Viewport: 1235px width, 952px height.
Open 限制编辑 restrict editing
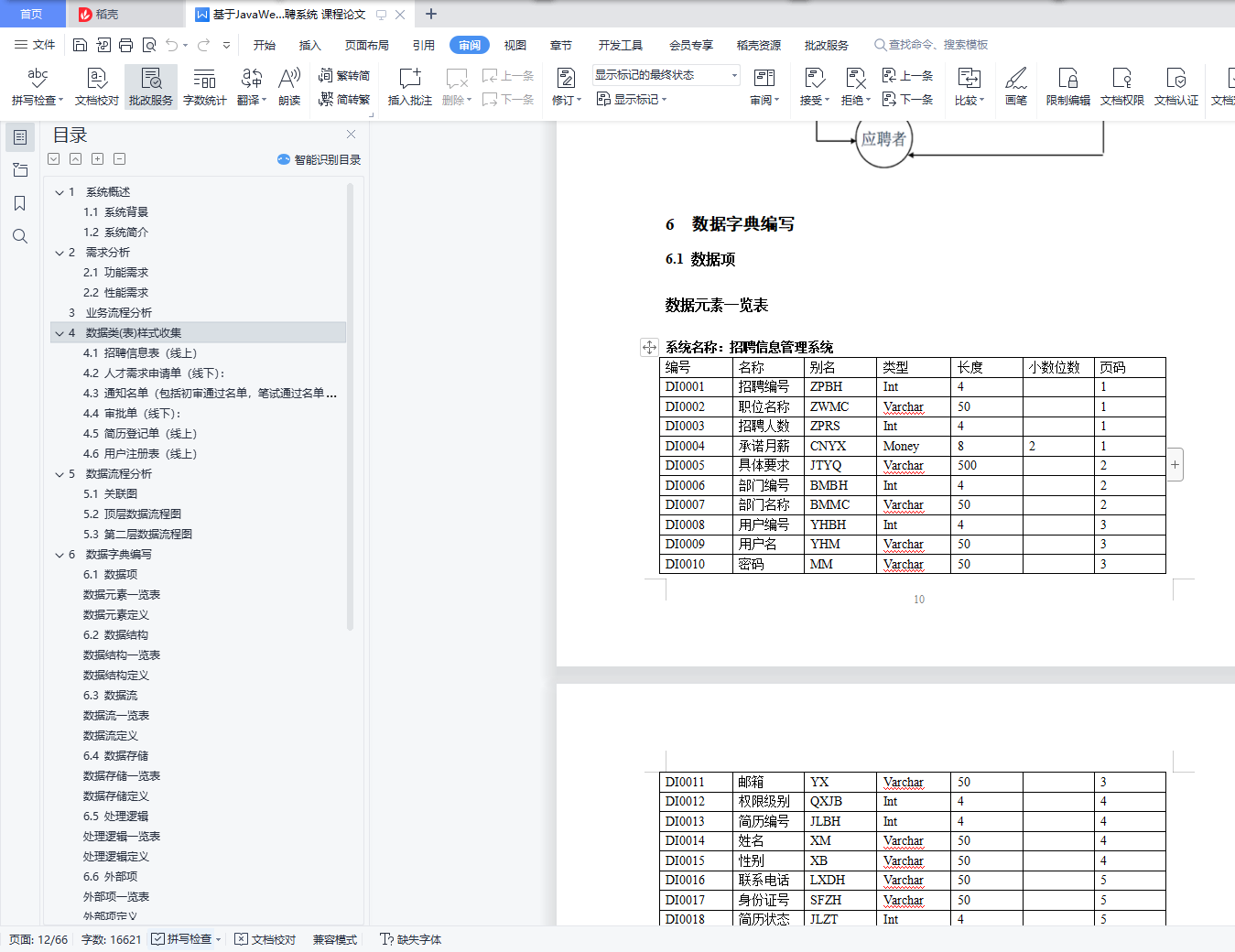1068,87
